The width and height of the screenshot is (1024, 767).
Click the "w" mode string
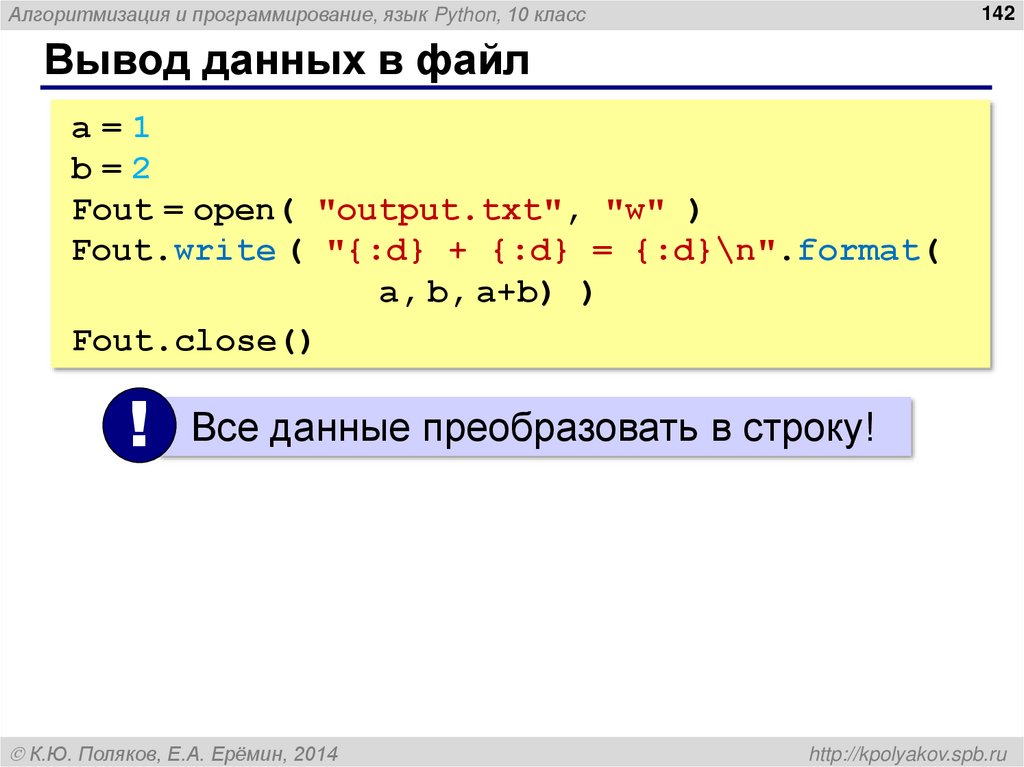tap(635, 210)
